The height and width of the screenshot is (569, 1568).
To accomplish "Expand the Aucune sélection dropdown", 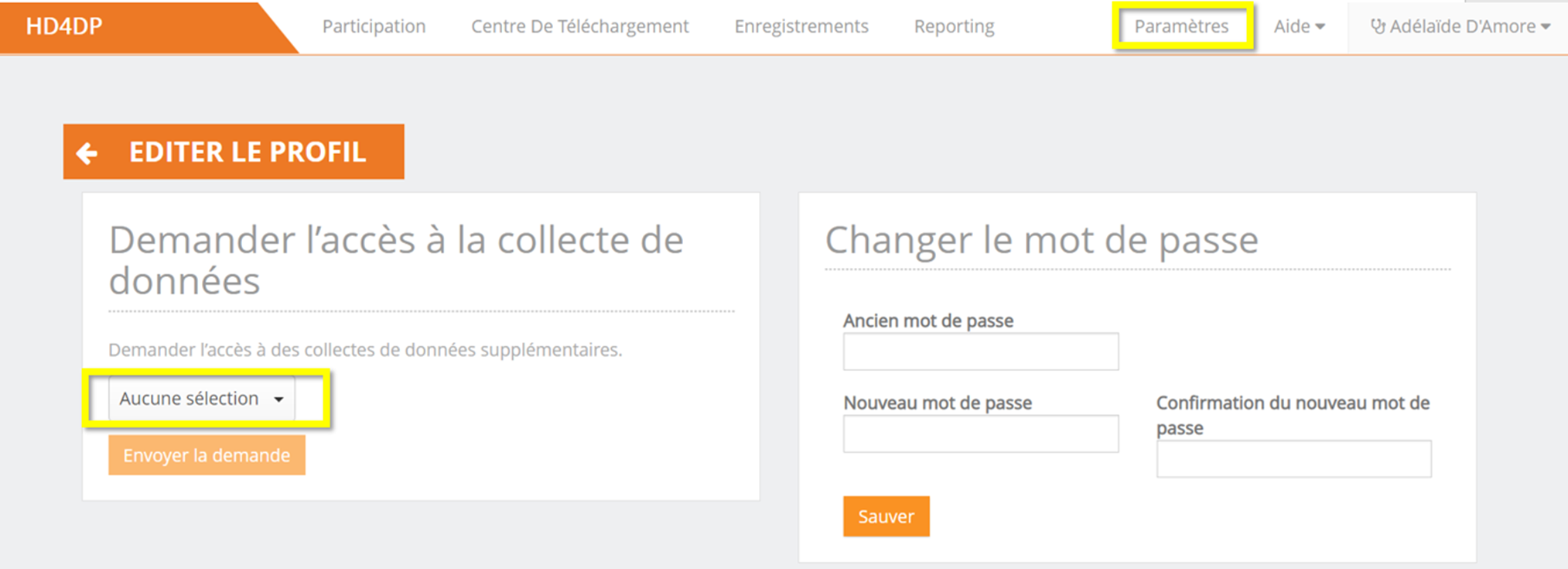I will click(x=200, y=399).
